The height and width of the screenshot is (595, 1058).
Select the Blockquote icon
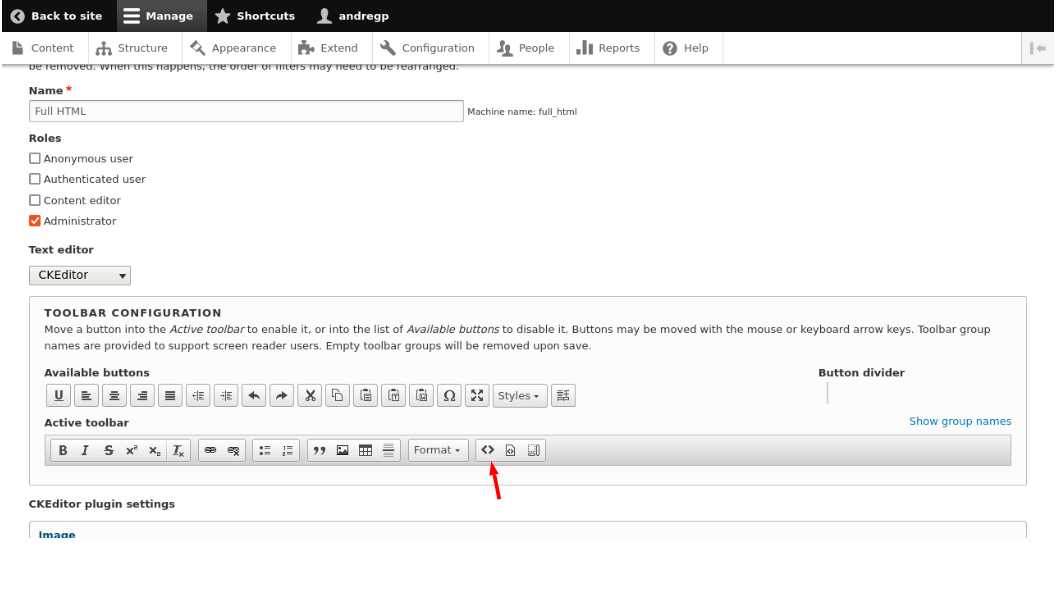click(320, 450)
